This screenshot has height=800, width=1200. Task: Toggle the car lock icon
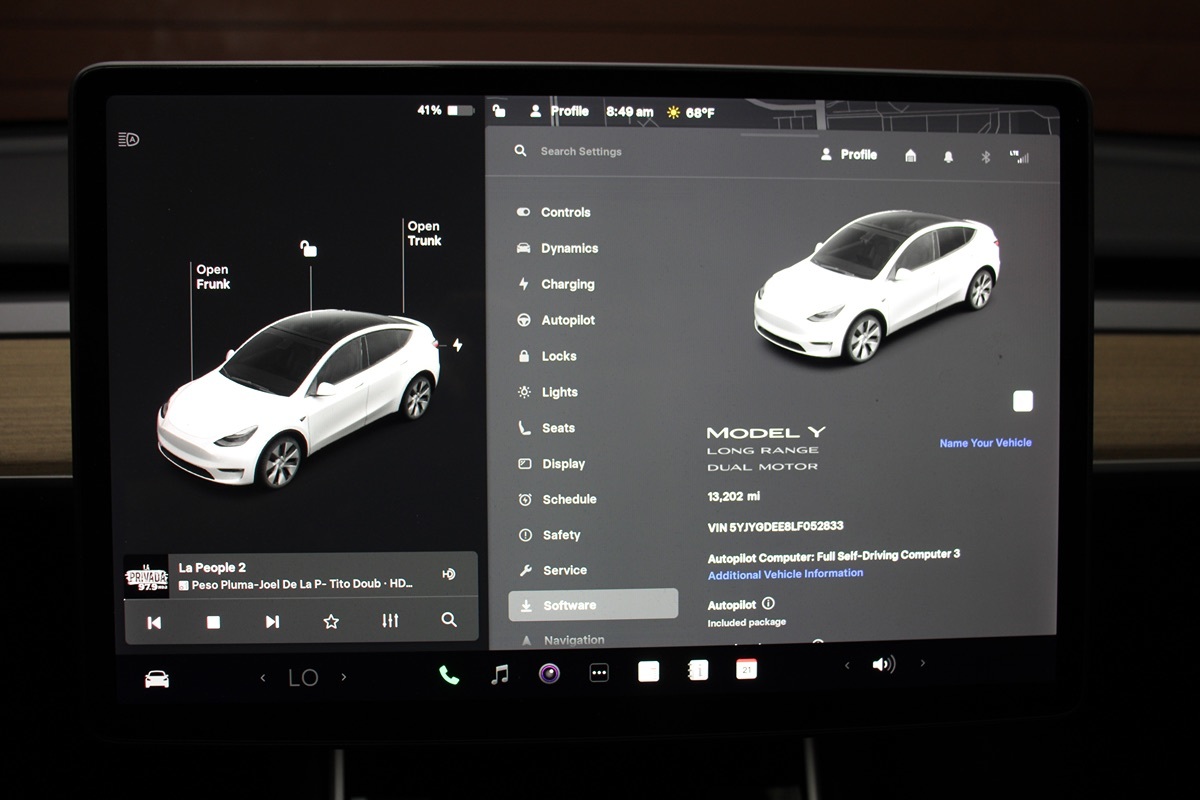(309, 248)
